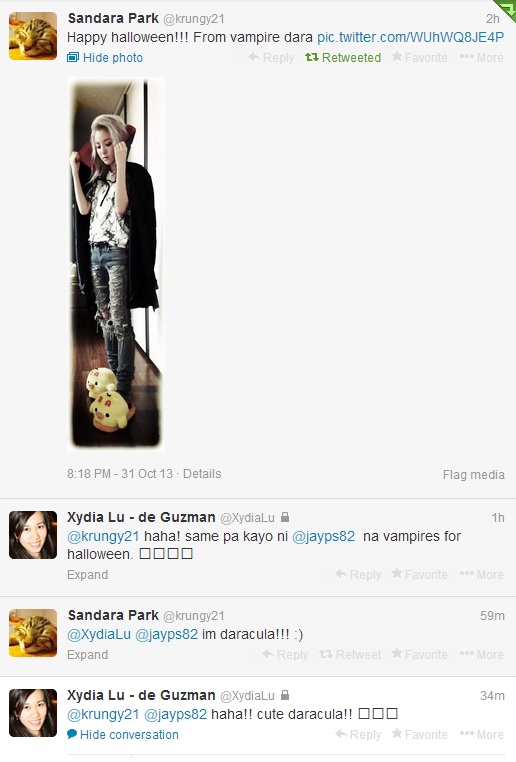Screen dimensions: 516x762
Task: Hide conversation under cute daracula tweet
Action: click(x=123, y=735)
